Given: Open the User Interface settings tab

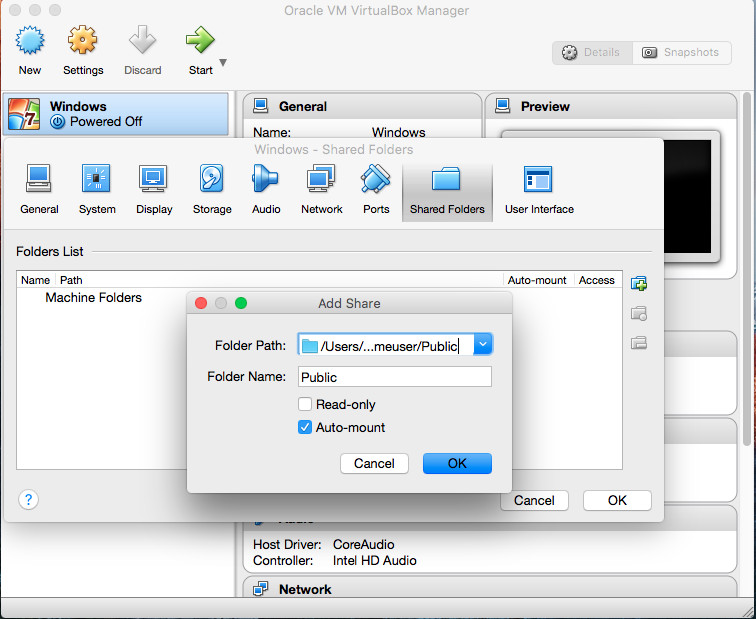Looking at the screenshot, I should point(539,190).
